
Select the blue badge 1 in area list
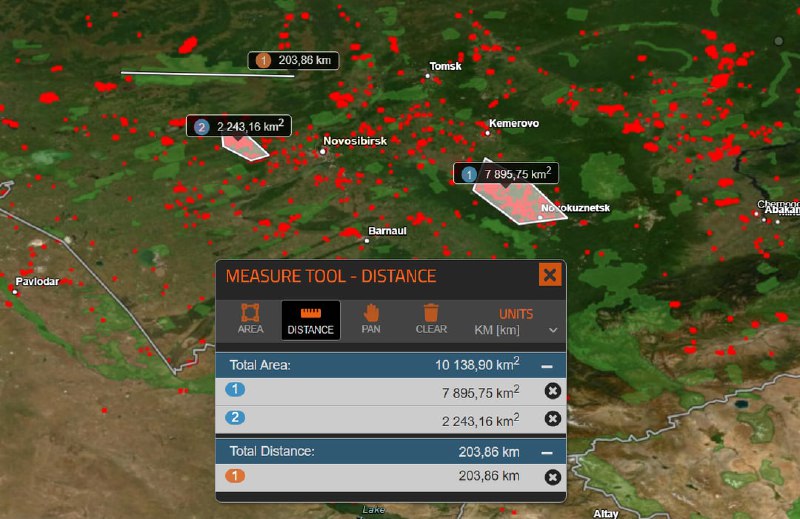[x=235, y=389]
